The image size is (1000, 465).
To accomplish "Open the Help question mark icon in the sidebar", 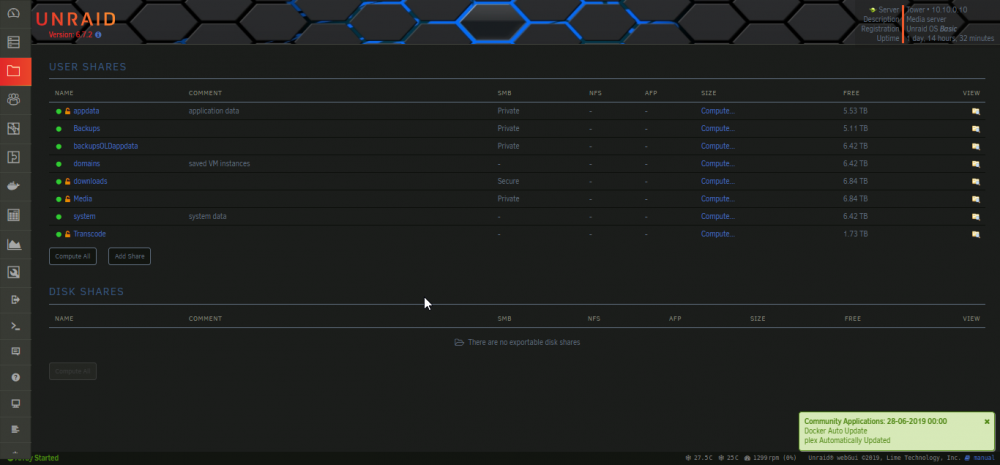I will pos(16,378).
